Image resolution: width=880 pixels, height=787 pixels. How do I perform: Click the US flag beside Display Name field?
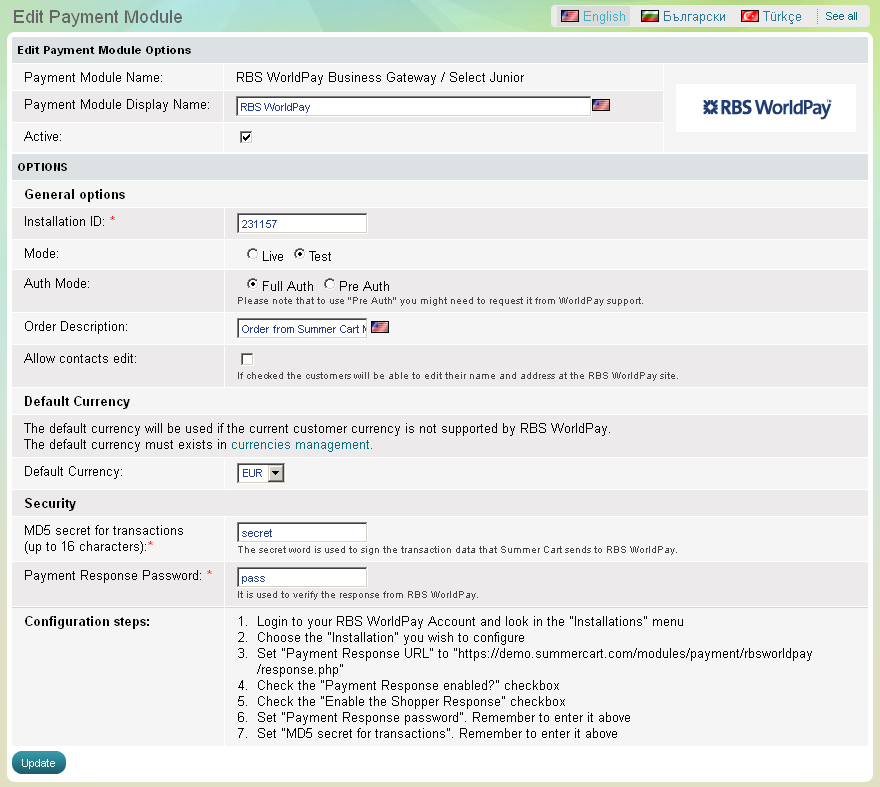tap(601, 105)
